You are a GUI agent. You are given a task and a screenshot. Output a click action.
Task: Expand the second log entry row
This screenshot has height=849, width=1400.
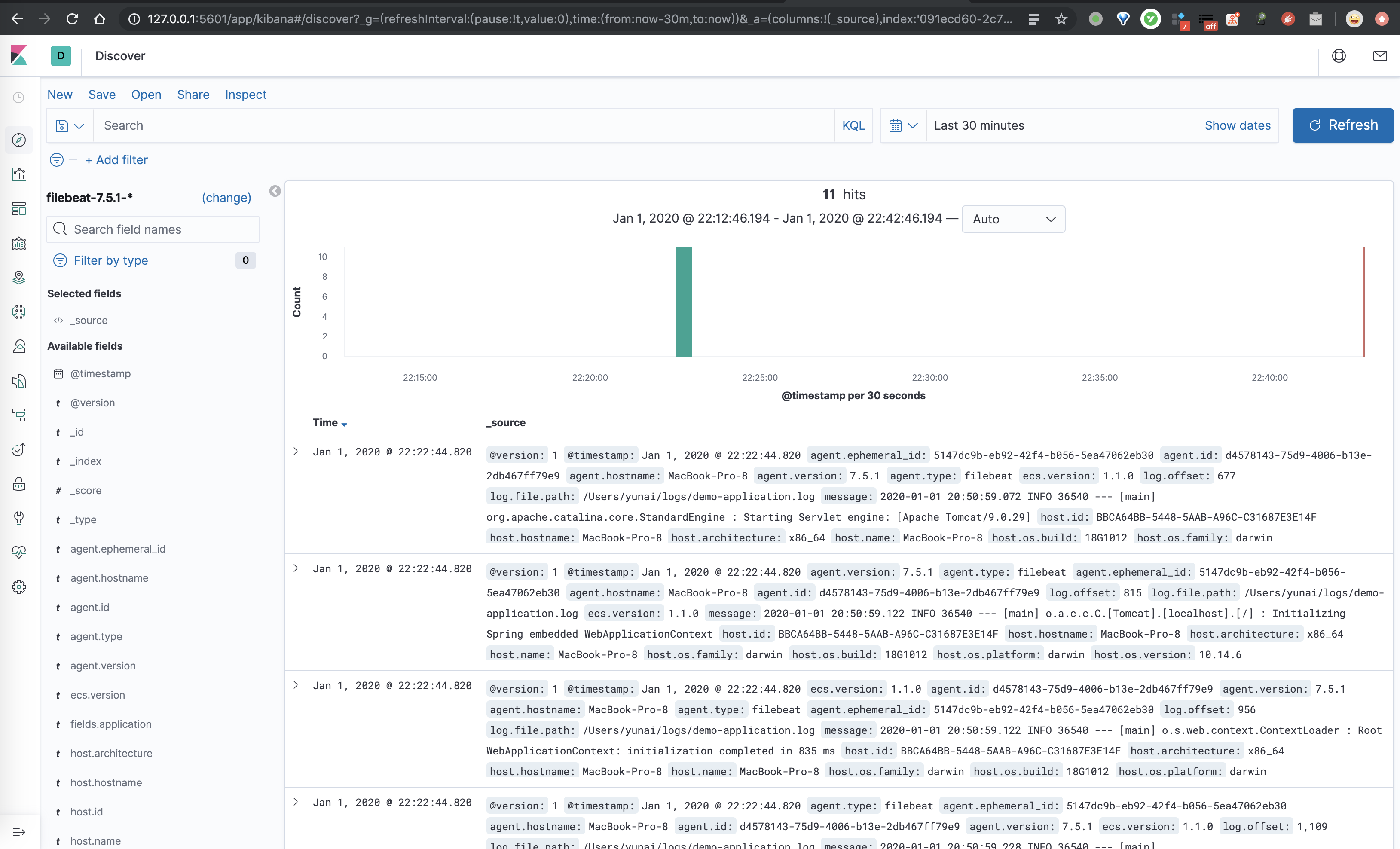coord(296,568)
